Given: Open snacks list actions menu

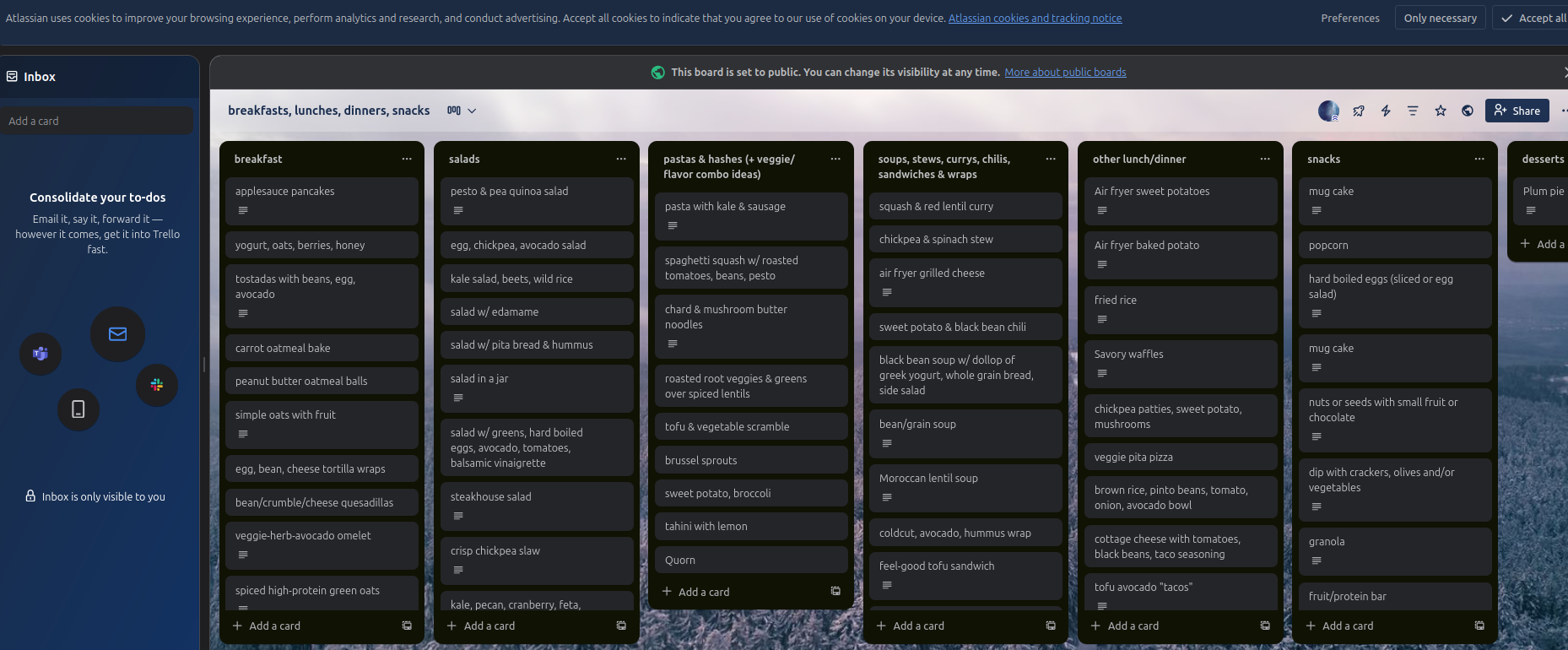Looking at the screenshot, I should coord(1479,159).
